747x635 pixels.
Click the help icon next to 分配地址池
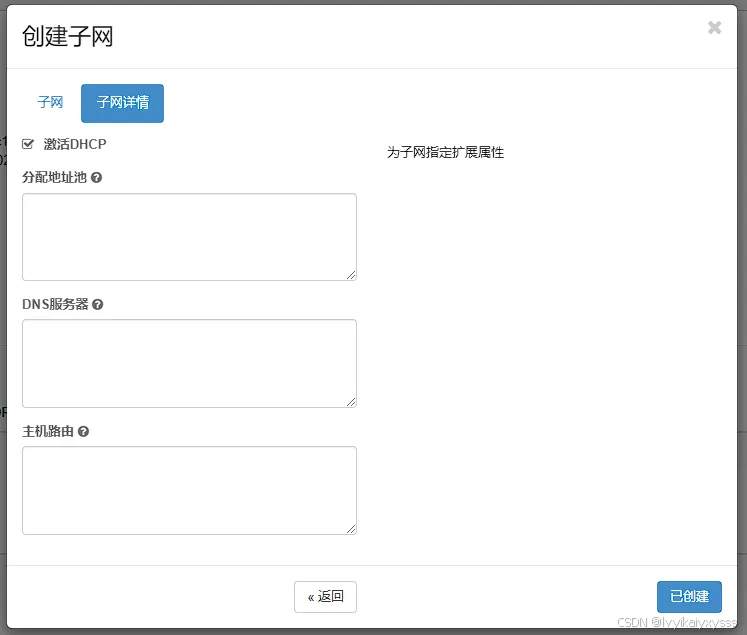click(96, 178)
